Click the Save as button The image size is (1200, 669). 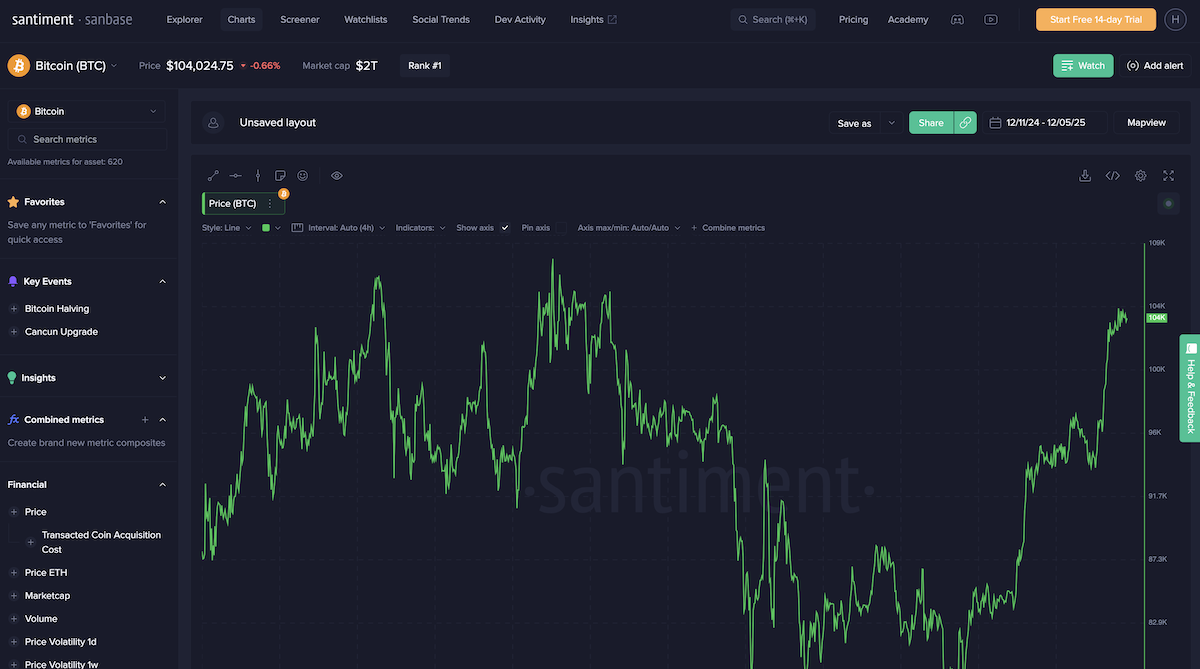(x=854, y=123)
